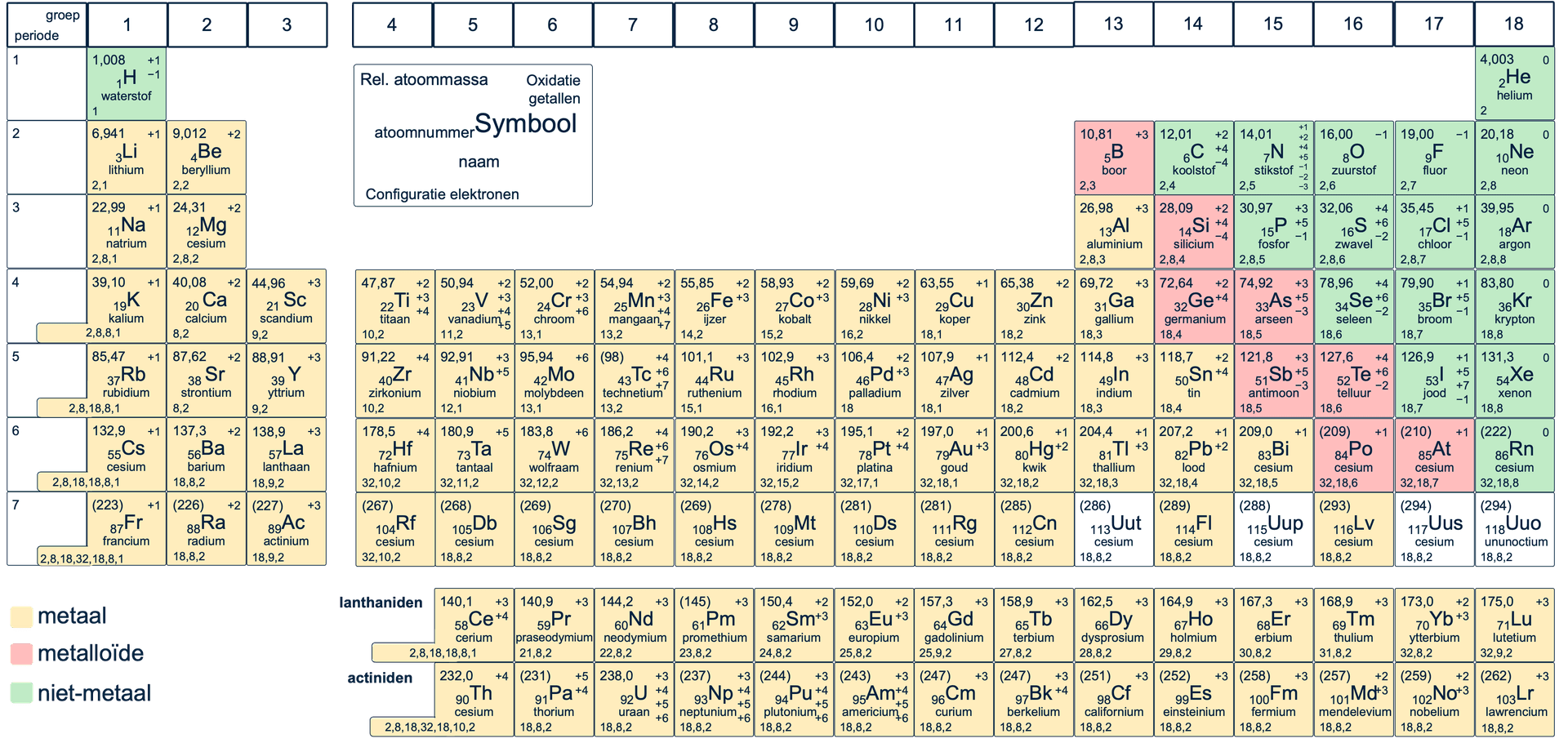The width and height of the screenshot is (1568, 743).
Task: Select the koolstof (C) element cell
Action: [x=1194, y=158]
